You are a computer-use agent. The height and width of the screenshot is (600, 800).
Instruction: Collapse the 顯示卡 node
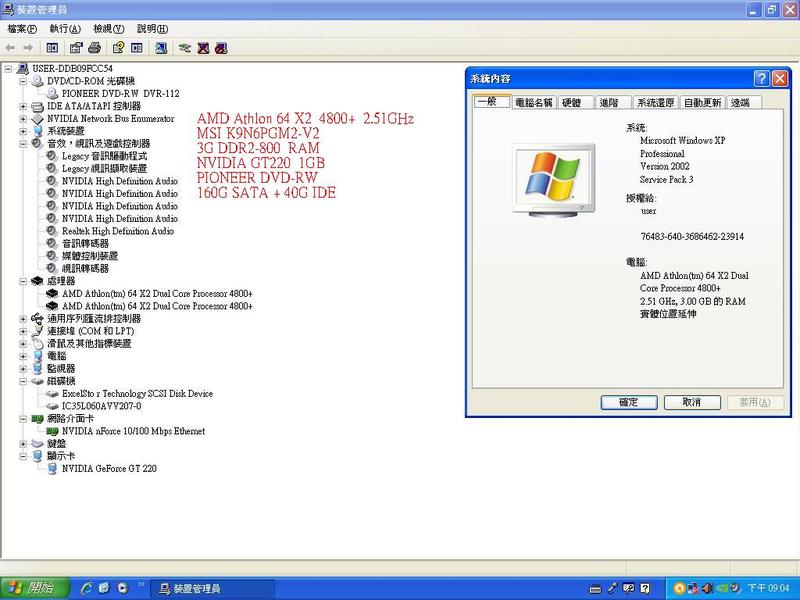tap(23, 456)
